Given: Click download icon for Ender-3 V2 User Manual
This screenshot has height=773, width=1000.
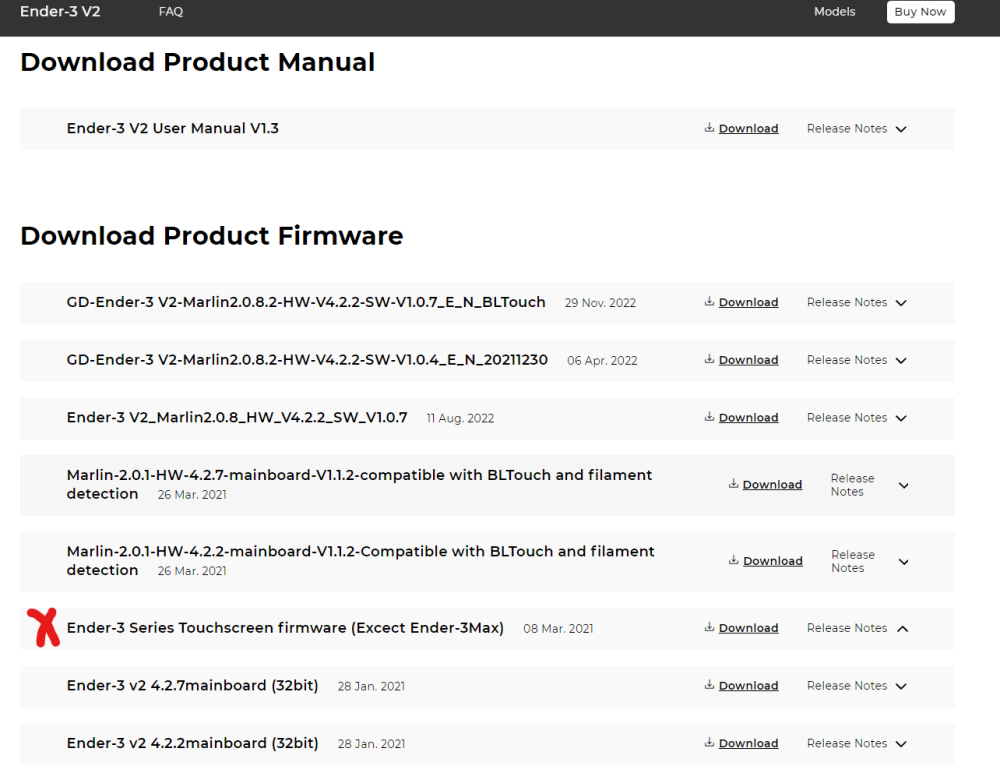Looking at the screenshot, I should point(709,128).
